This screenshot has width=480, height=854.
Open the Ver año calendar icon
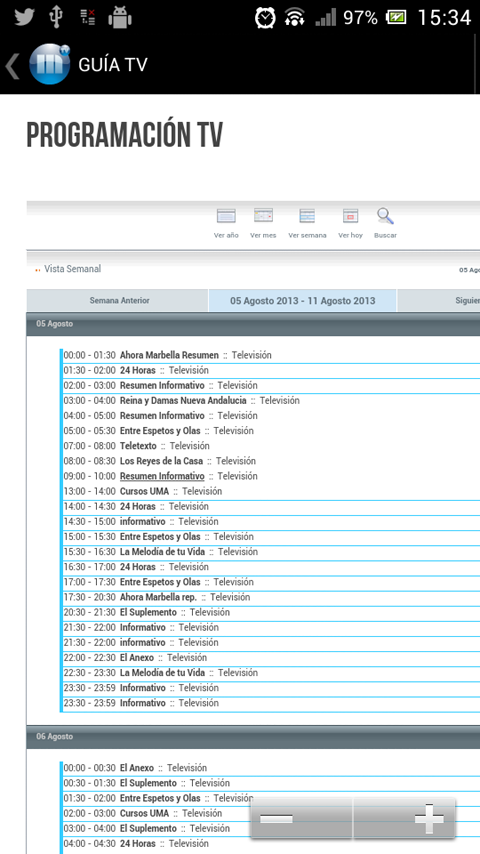click(226, 216)
